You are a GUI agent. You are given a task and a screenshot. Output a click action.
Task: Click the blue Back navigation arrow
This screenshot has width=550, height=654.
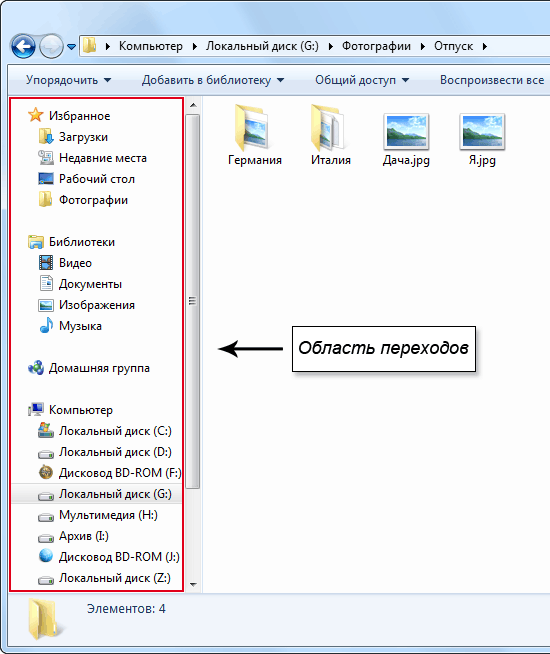click(x=23, y=46)
